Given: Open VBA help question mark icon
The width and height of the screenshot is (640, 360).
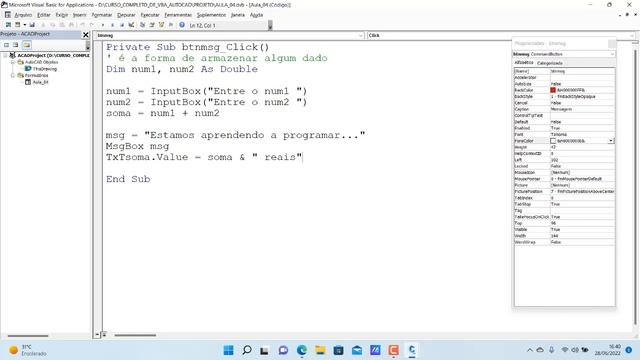Looking at the screenshot, I should click(x=182, y=25).
